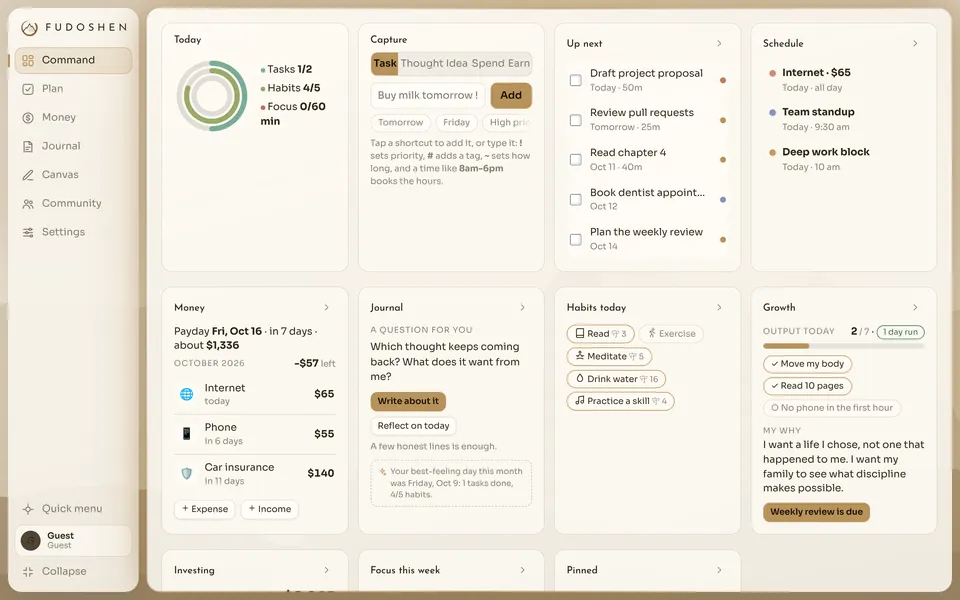Viewport: 960px width, 600px height.
Task: Apply the Friday shortcut chip
Action: click(456, 122)
